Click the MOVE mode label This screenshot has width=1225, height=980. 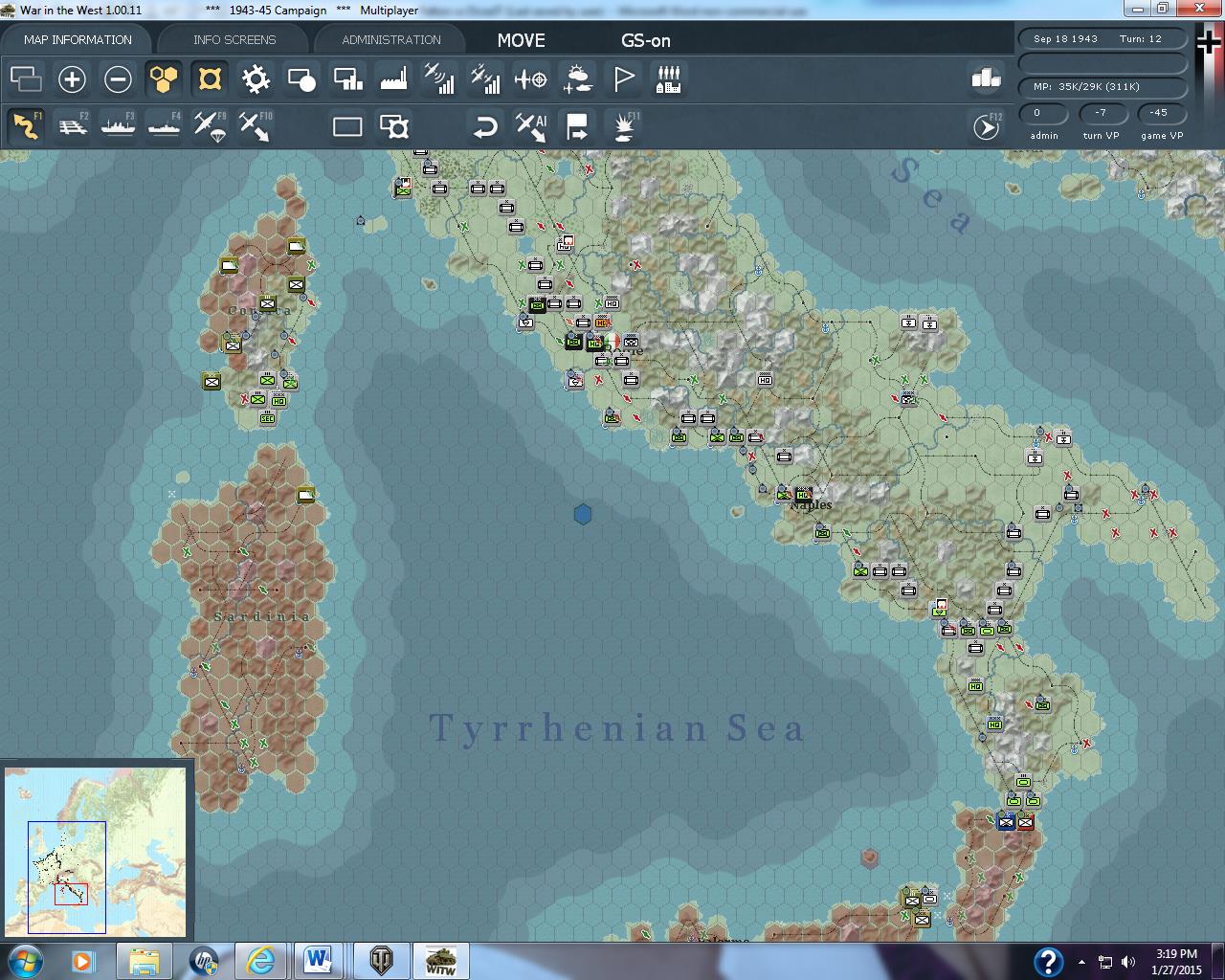point(522,40)
